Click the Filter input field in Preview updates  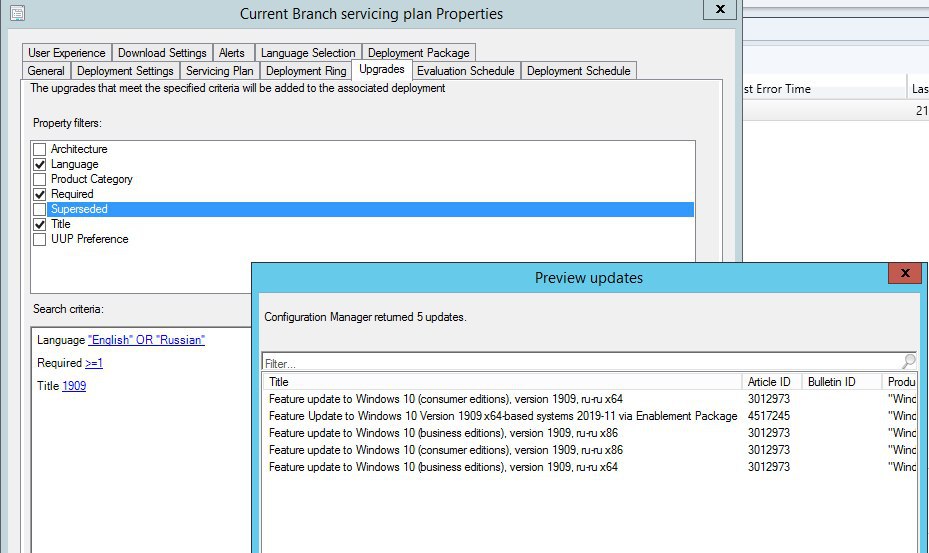point(582,362)
